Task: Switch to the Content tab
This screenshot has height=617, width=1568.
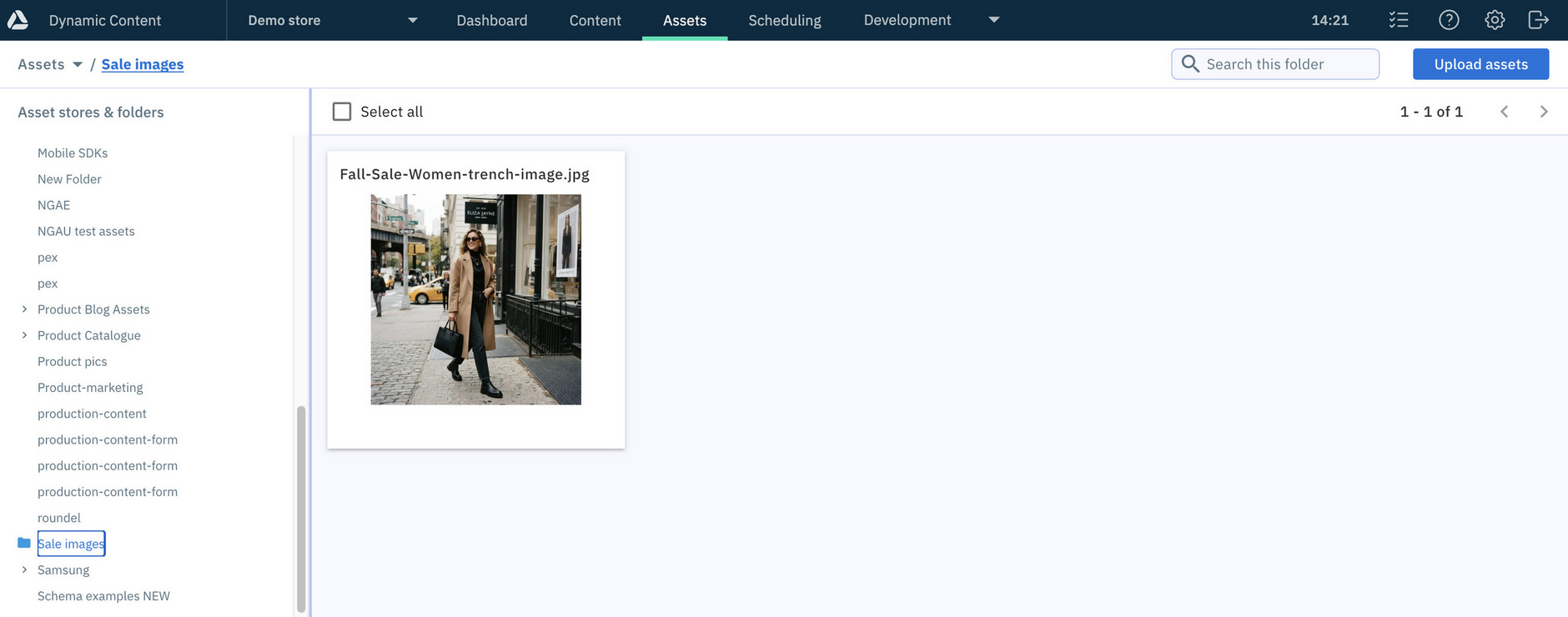Action: pos(596,20)
